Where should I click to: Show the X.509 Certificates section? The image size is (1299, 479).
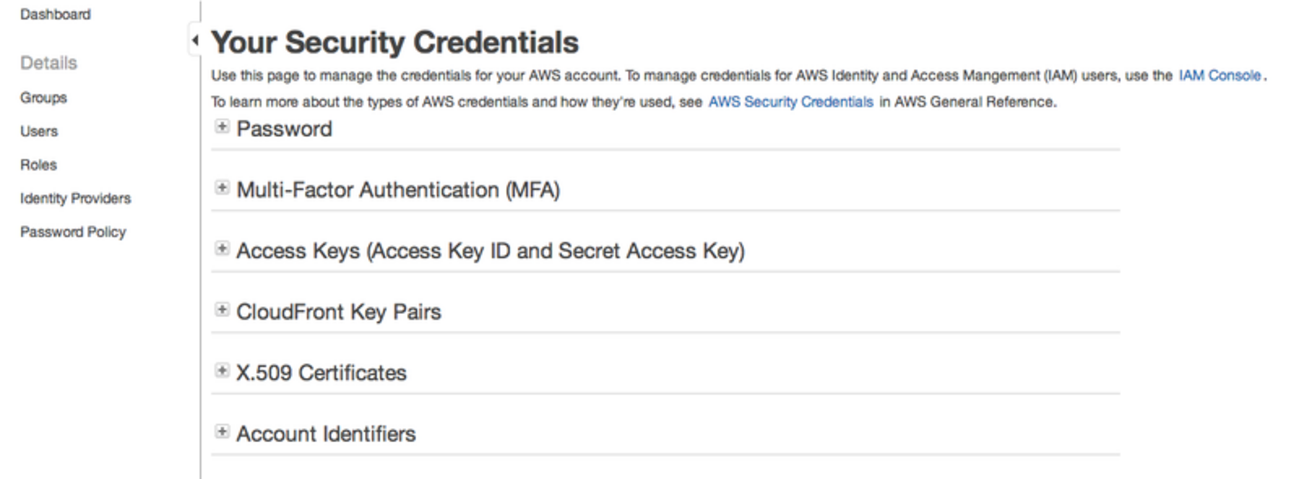point(321,373)
